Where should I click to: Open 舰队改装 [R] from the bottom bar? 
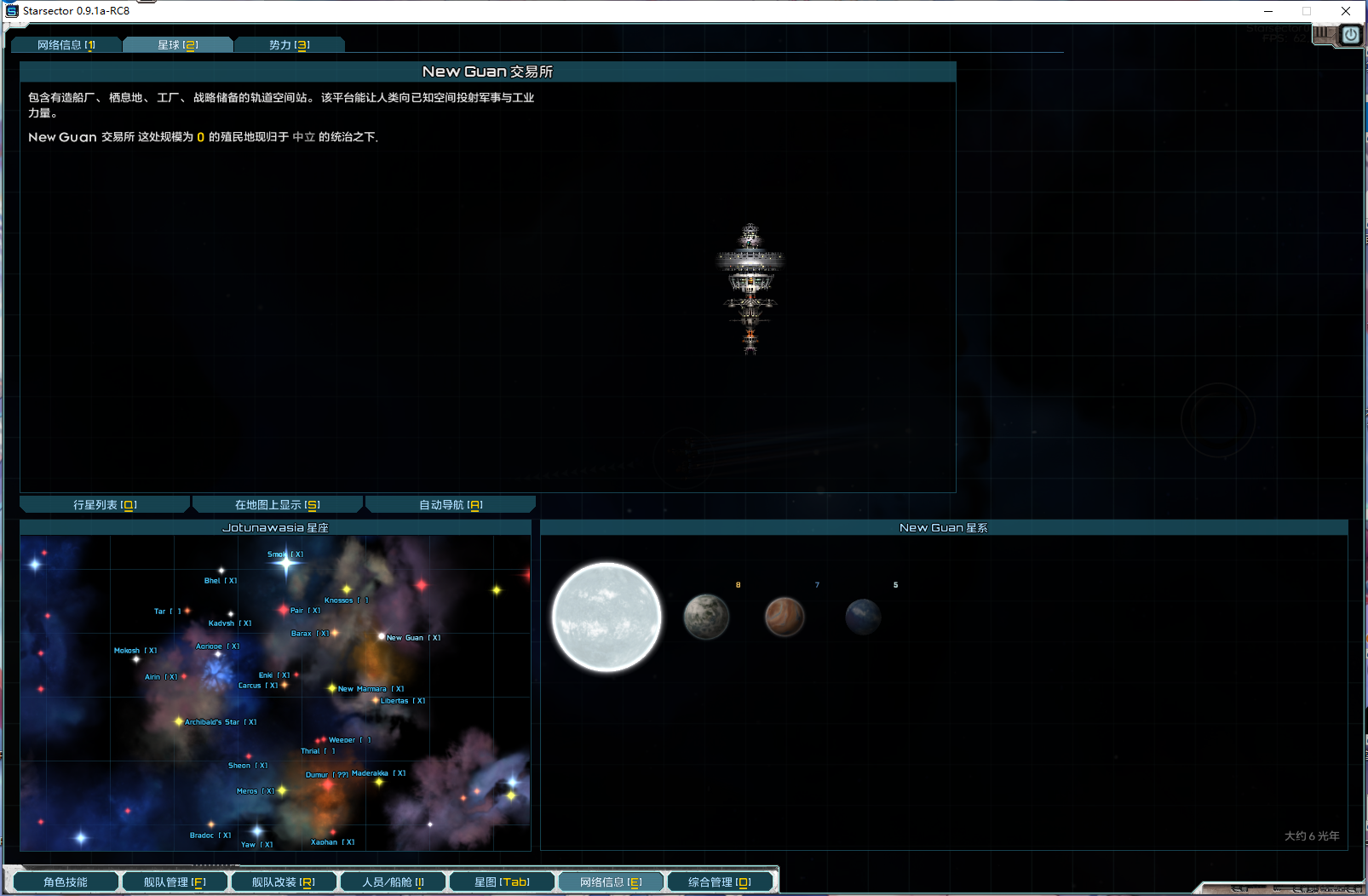pos(284,882)
